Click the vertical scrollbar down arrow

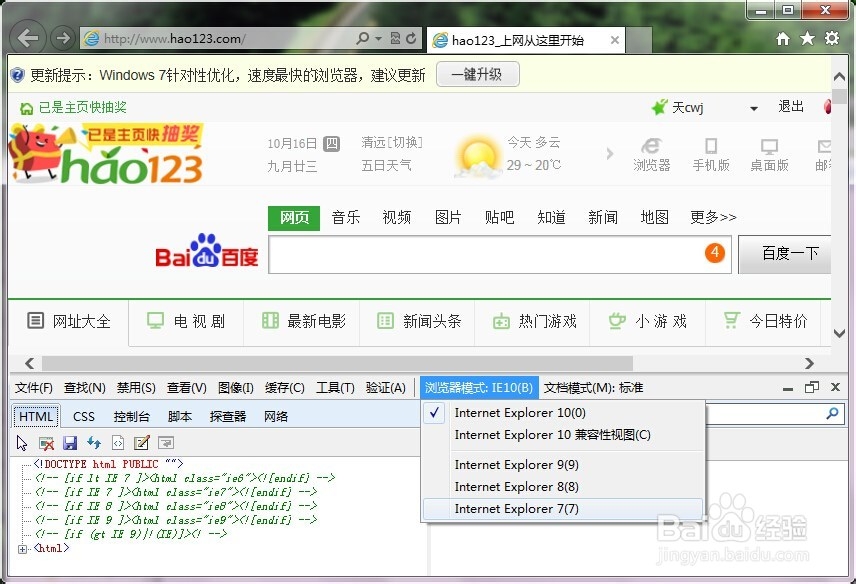pyautogui.click(x=839, y=333)
